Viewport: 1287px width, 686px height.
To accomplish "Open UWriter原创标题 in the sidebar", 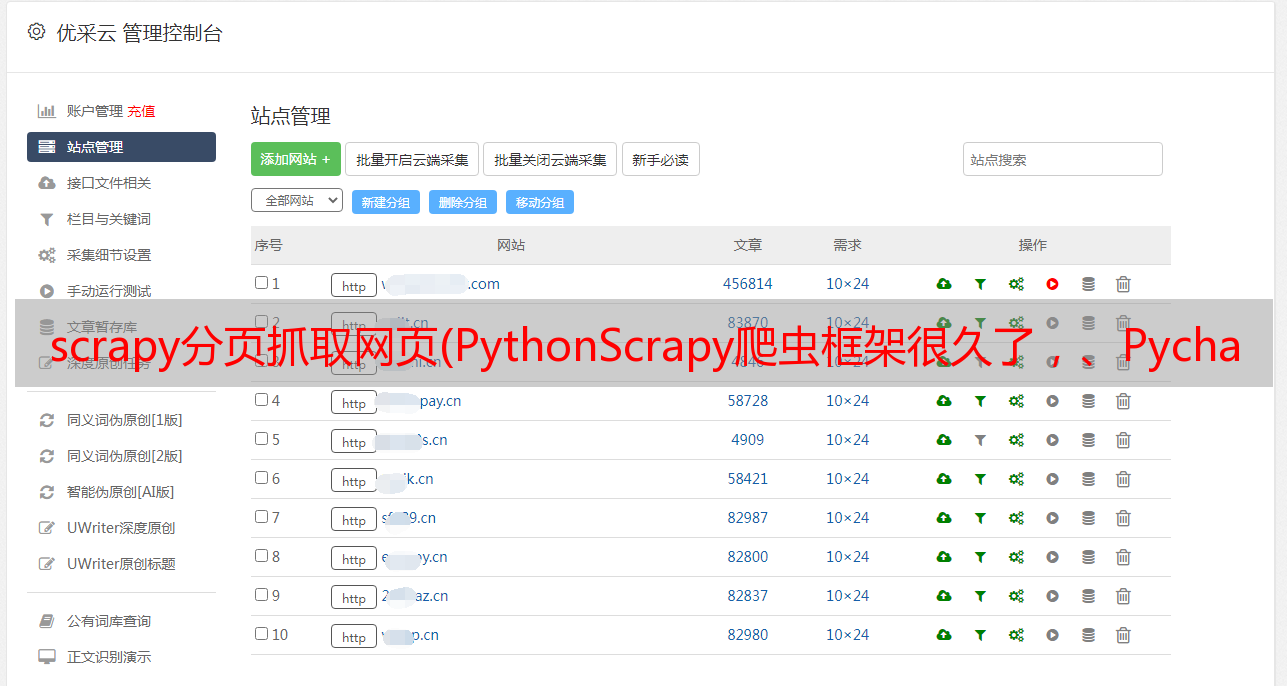I will tap(121, 564).
